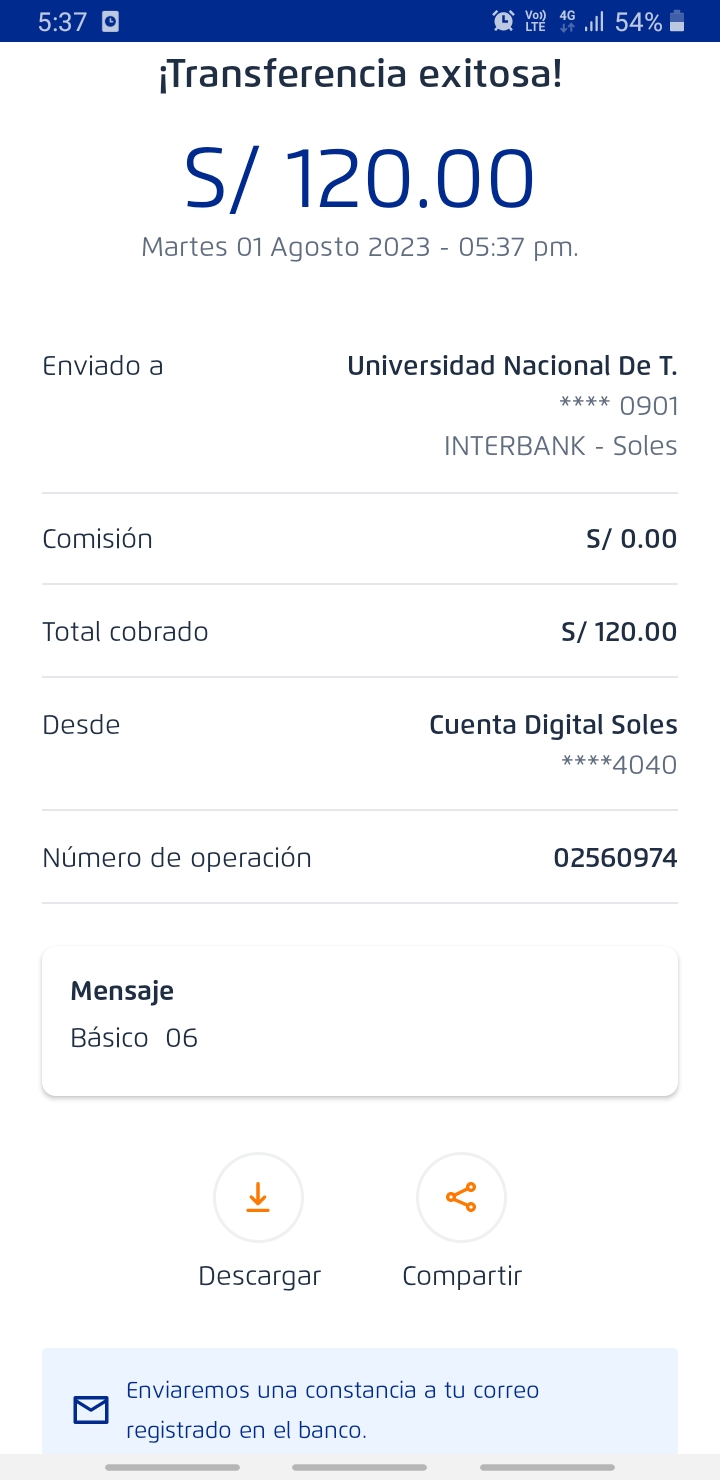Tap the S/ 120.00 transfer amount
The image size is (720, 1480).
coord(360,180)
